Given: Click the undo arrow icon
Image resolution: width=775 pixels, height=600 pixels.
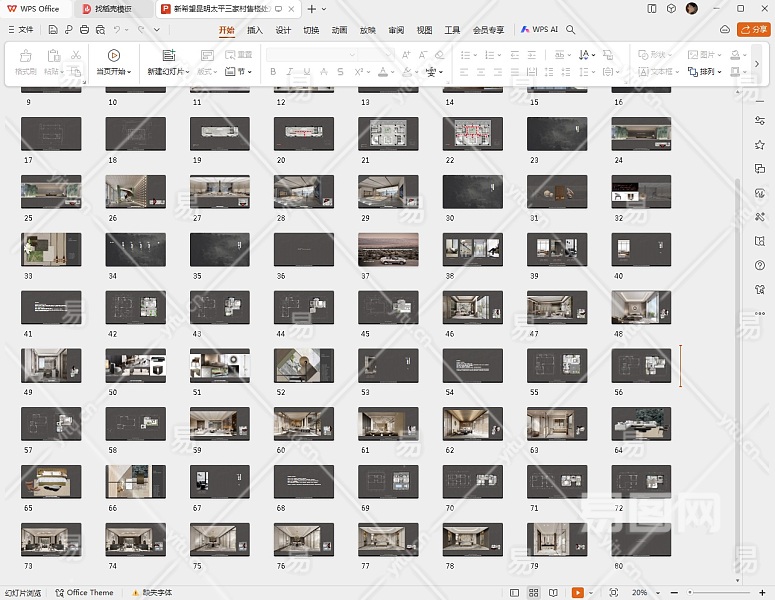Looking at the screenshot, I should pos(117,30).
